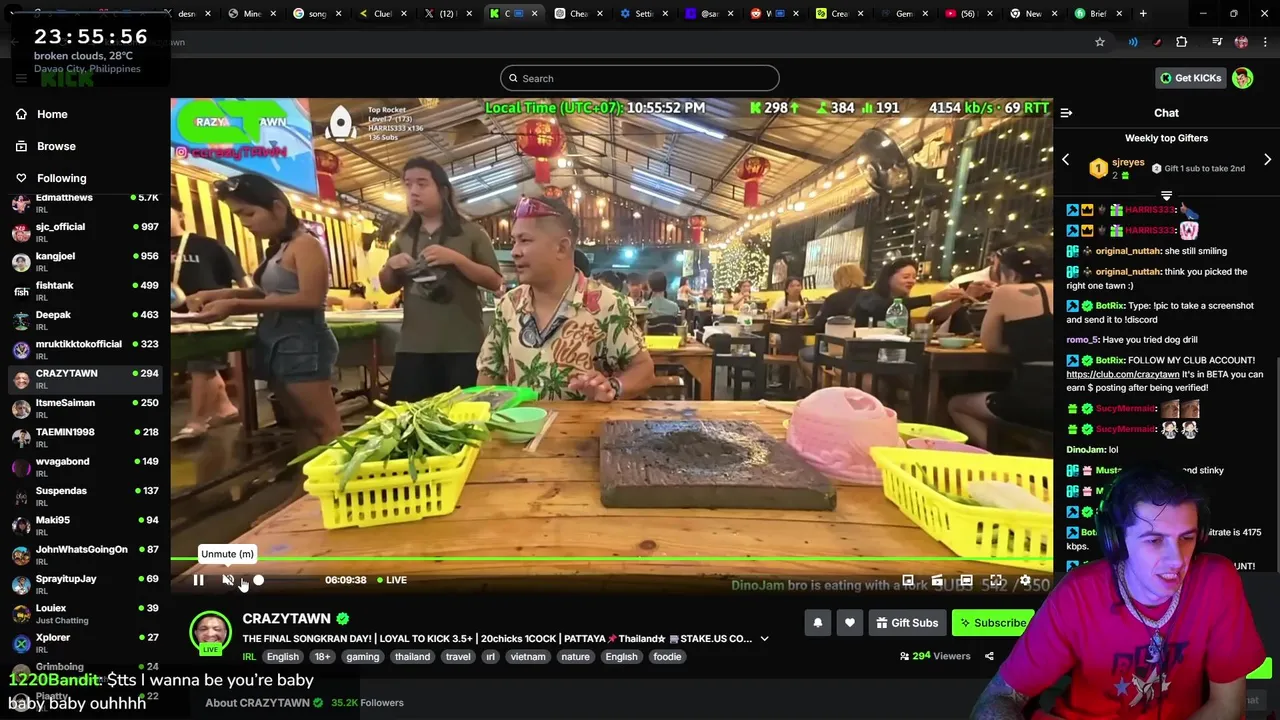This screenshot has width=1280, height=720.
Task: Toggle theater mode on the player
Action: click(966, 580)
